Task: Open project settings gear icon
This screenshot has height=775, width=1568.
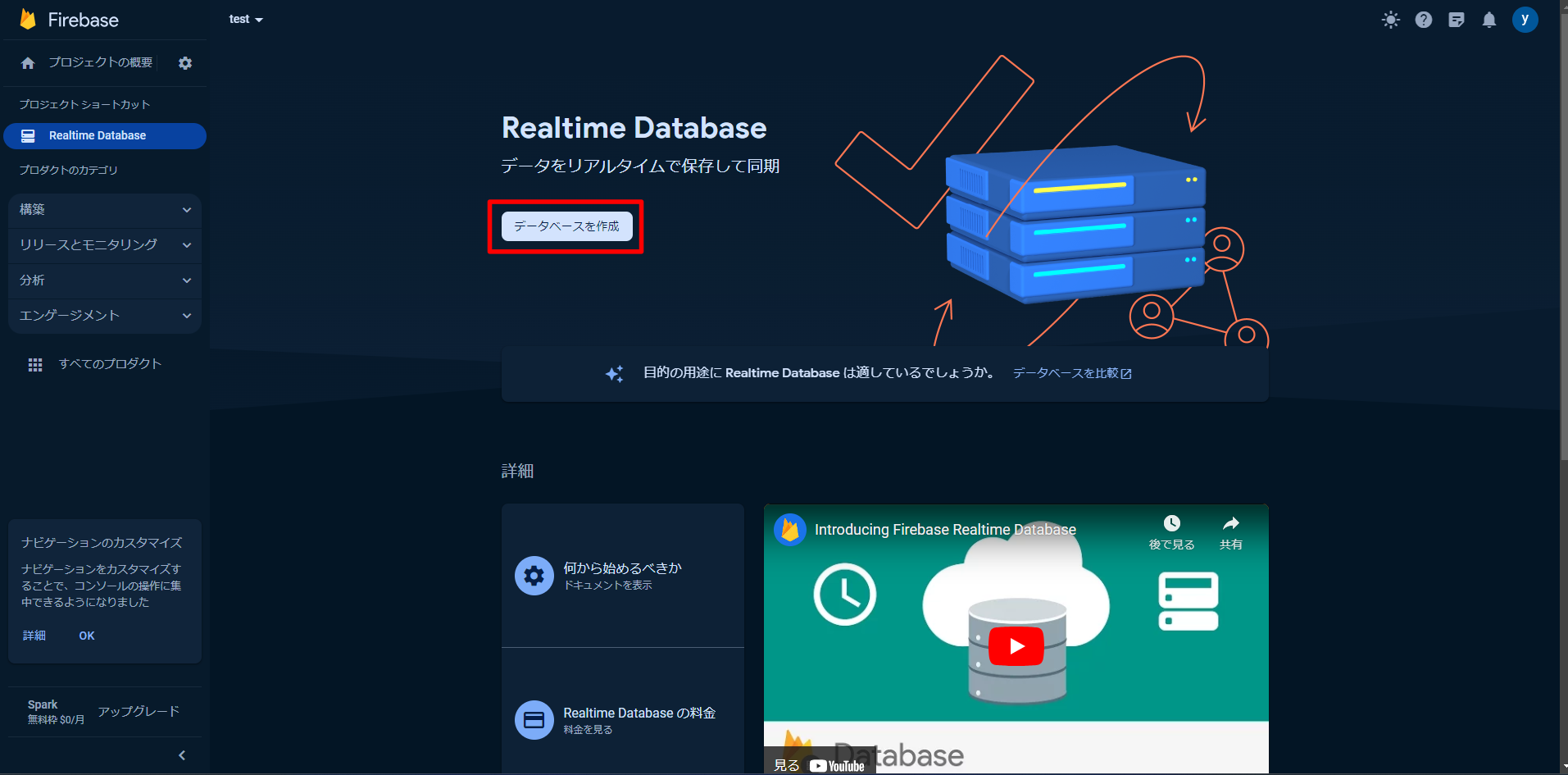Action: [x=184, y=62]
